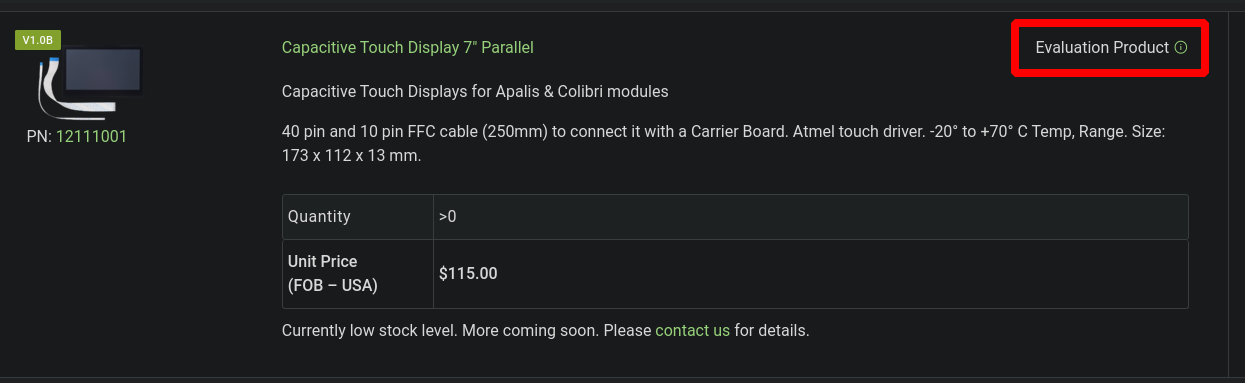Click the Evaluation Product label

click(x=1102, y=47)
